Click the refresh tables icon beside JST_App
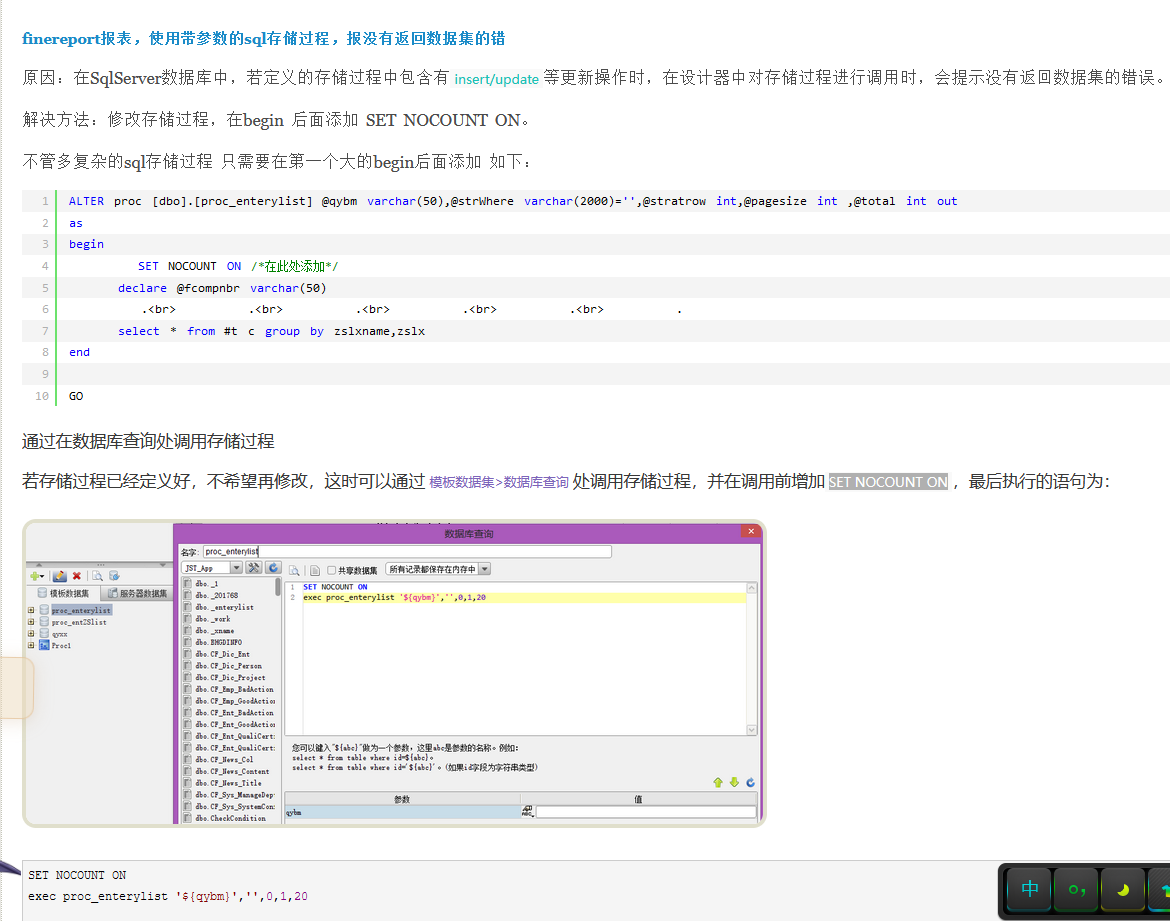The width and height of the screenshot is (1170, 921). 273,568
